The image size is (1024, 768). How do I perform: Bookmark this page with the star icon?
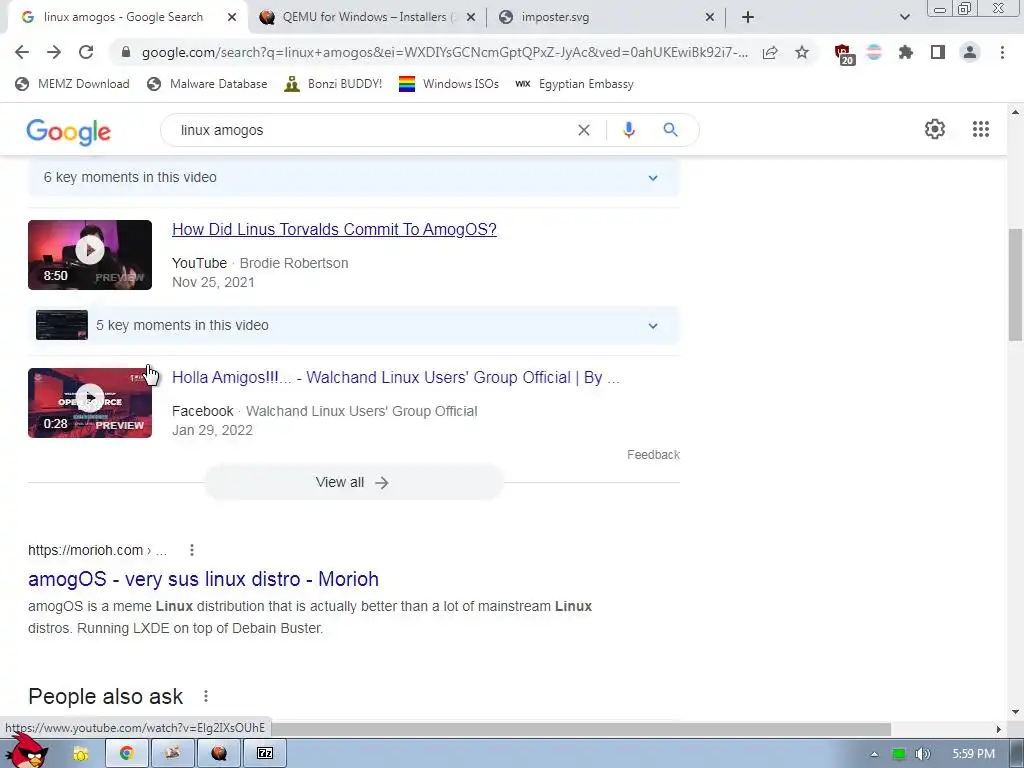[x=802, y=52]
